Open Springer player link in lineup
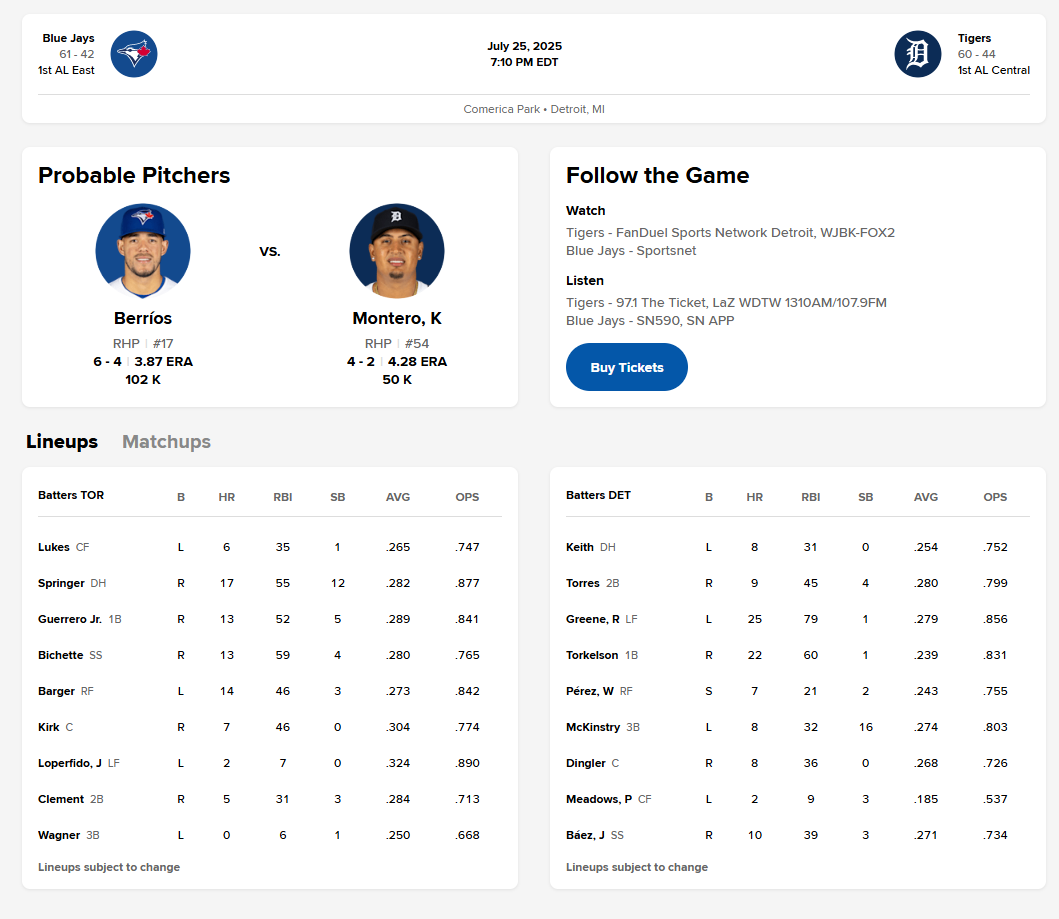Image resolution: width=1059 pixels, height=919 pixels. point(62,583)
